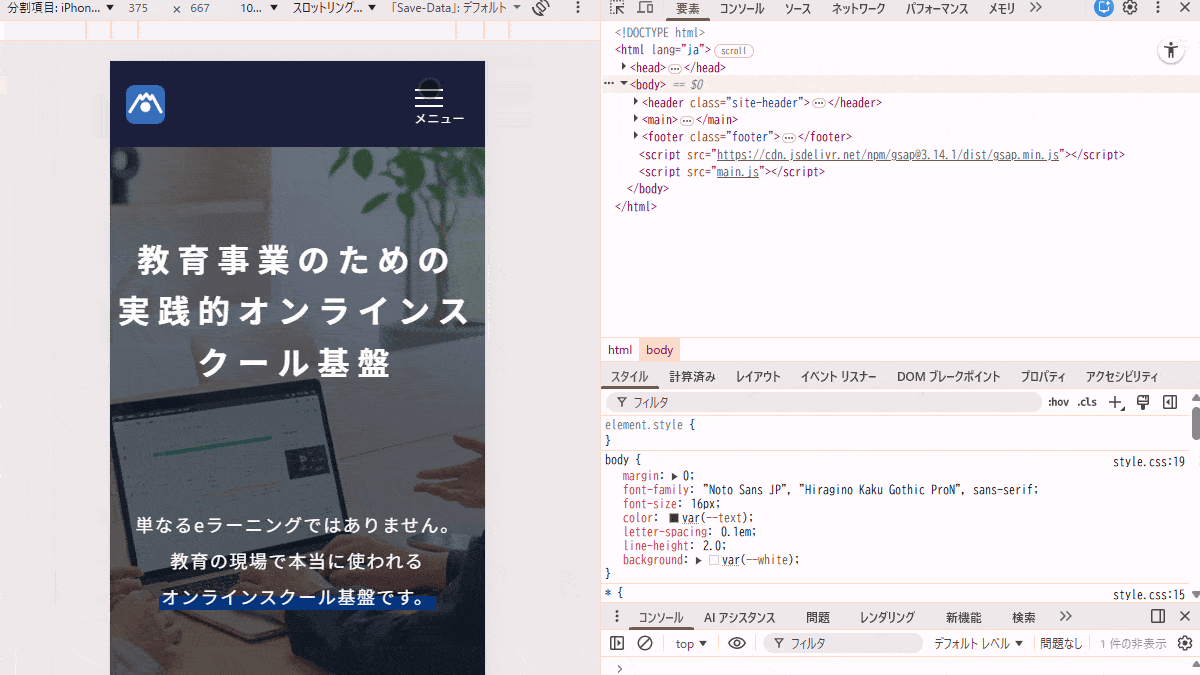
Task: Toggle the device toolbar icon
Action: click(646, 9)
